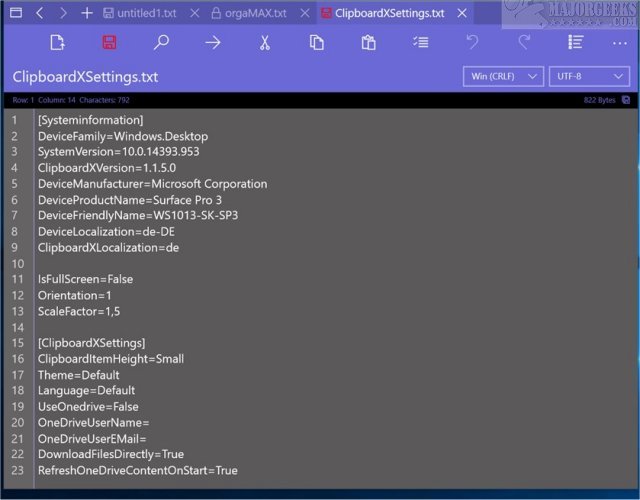Click the DeviceProductName=Surface Pro 3 line
The image size is (640, 500).
(x=130, y=200)
